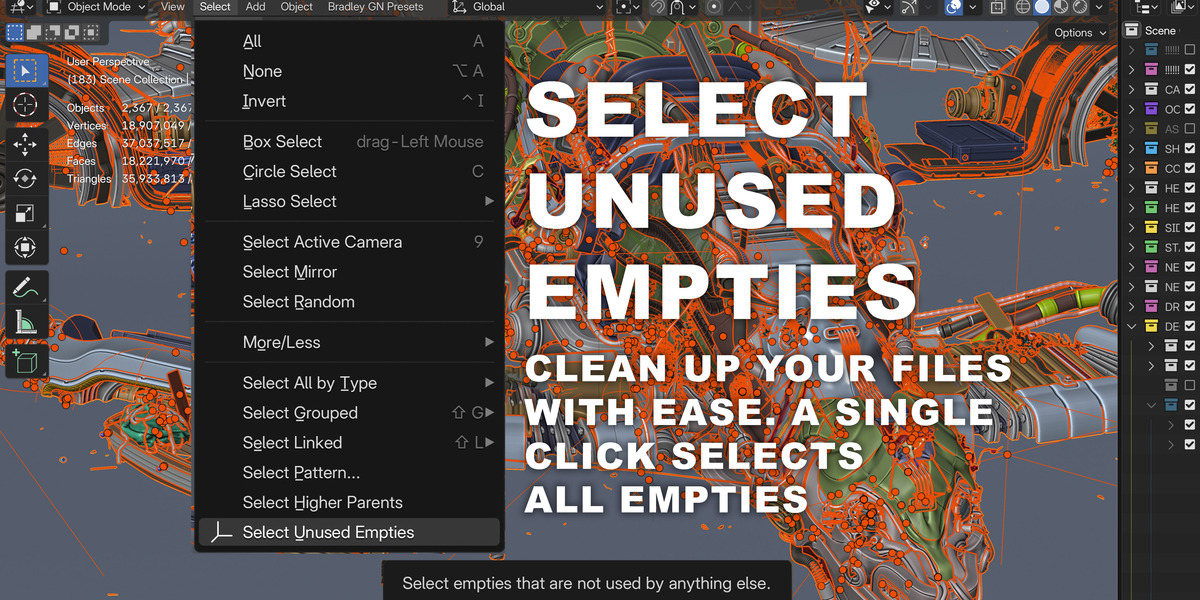Screen dimensions: 1200x600
Task: Untick the CA collection checkbox
Action: (1190, 90)
